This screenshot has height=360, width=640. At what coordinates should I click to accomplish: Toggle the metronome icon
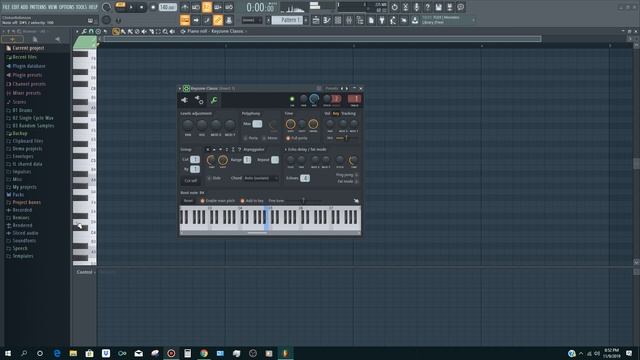[184, 7]
